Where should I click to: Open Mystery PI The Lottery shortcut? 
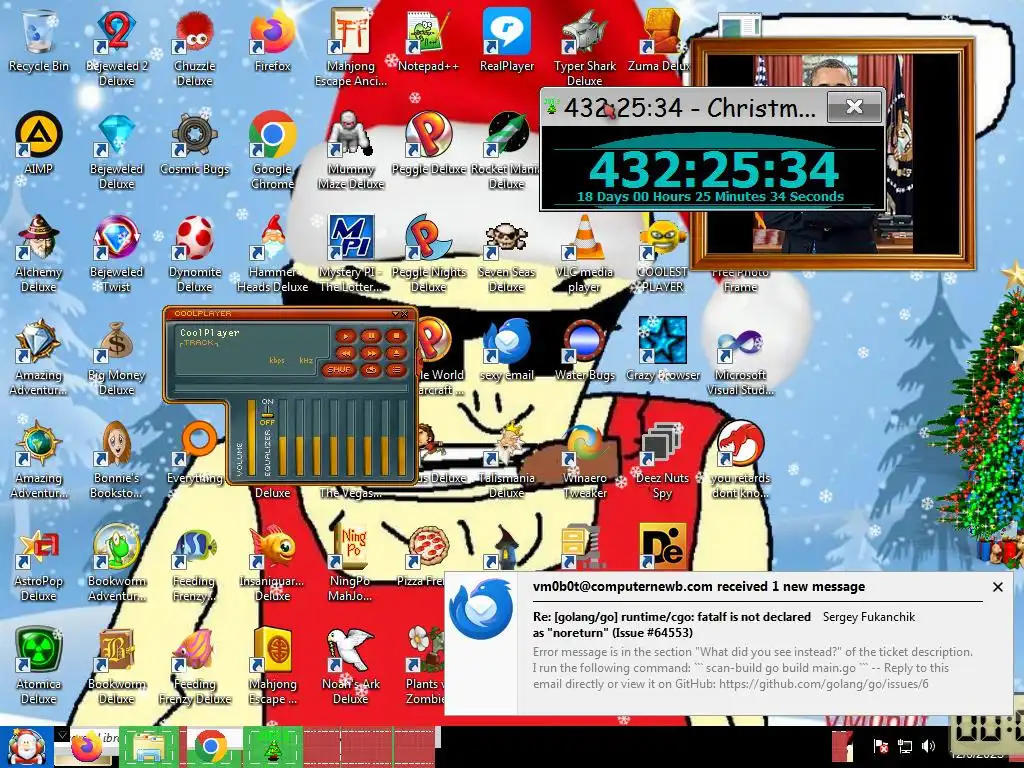point(350,252)
